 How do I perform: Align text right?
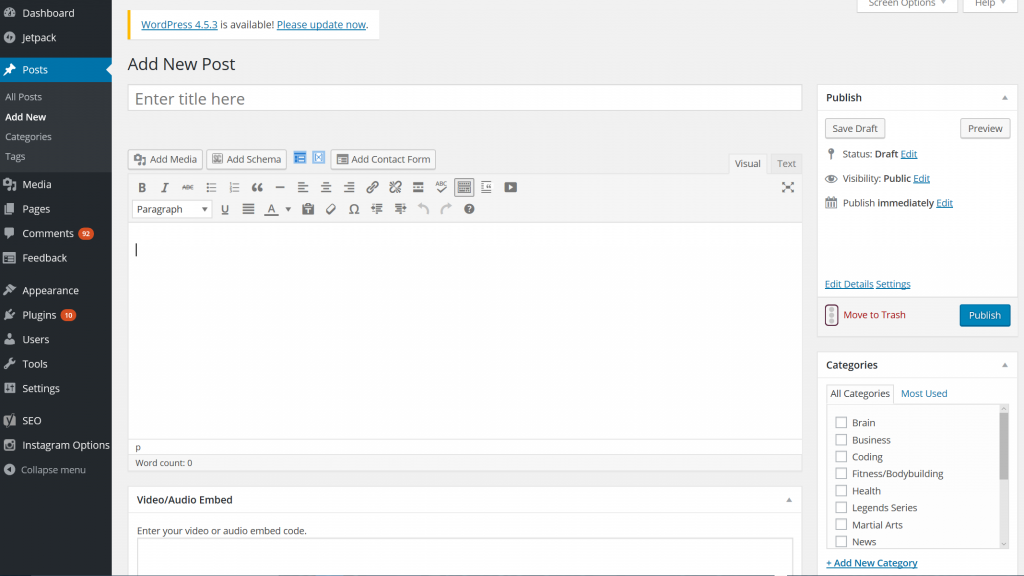click(349, 187)
